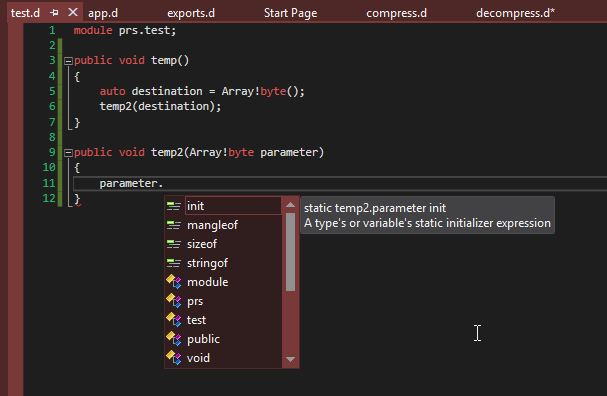Image resolution: width=607 pixels, height=396 pixels.
Task: Close the test.d tab
Action: pyautogui.click(x=73, y=12)
